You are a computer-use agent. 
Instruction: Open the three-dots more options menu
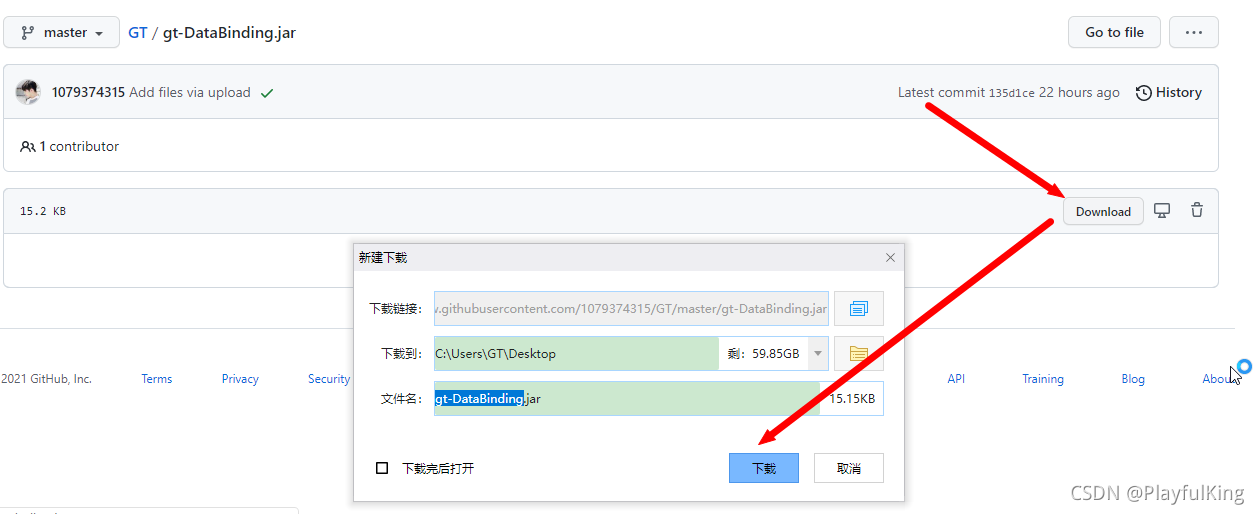tap(1194, 32)
